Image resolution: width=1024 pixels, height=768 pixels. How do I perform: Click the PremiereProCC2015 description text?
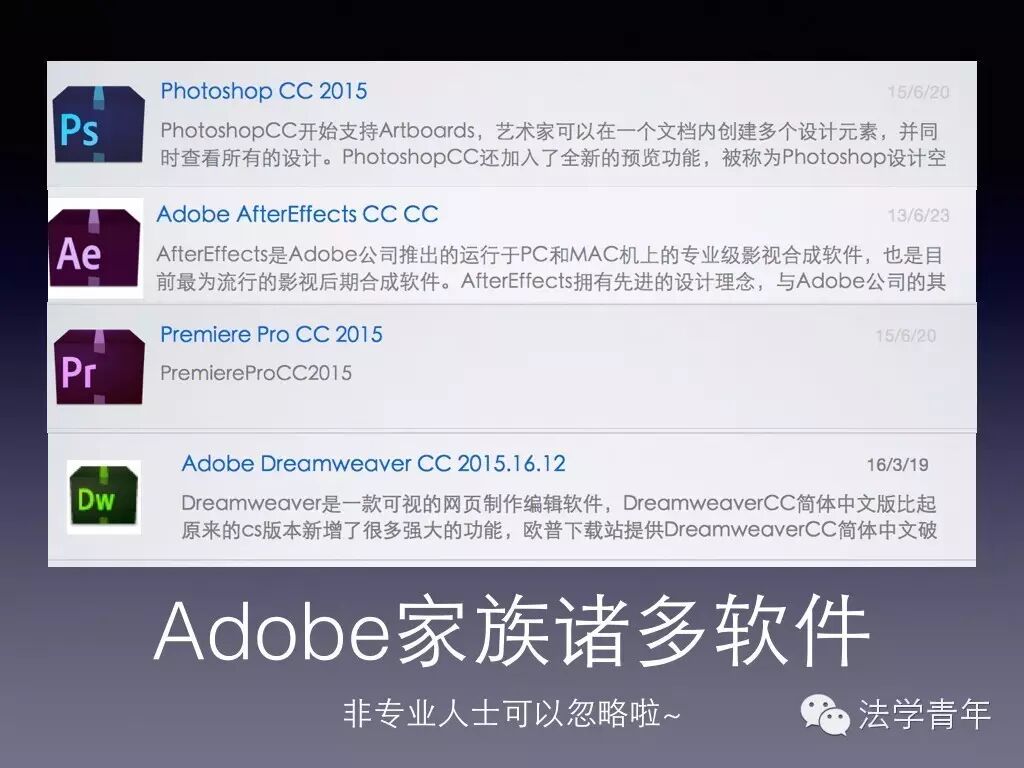pyautogui.click(x=256, y=373)
